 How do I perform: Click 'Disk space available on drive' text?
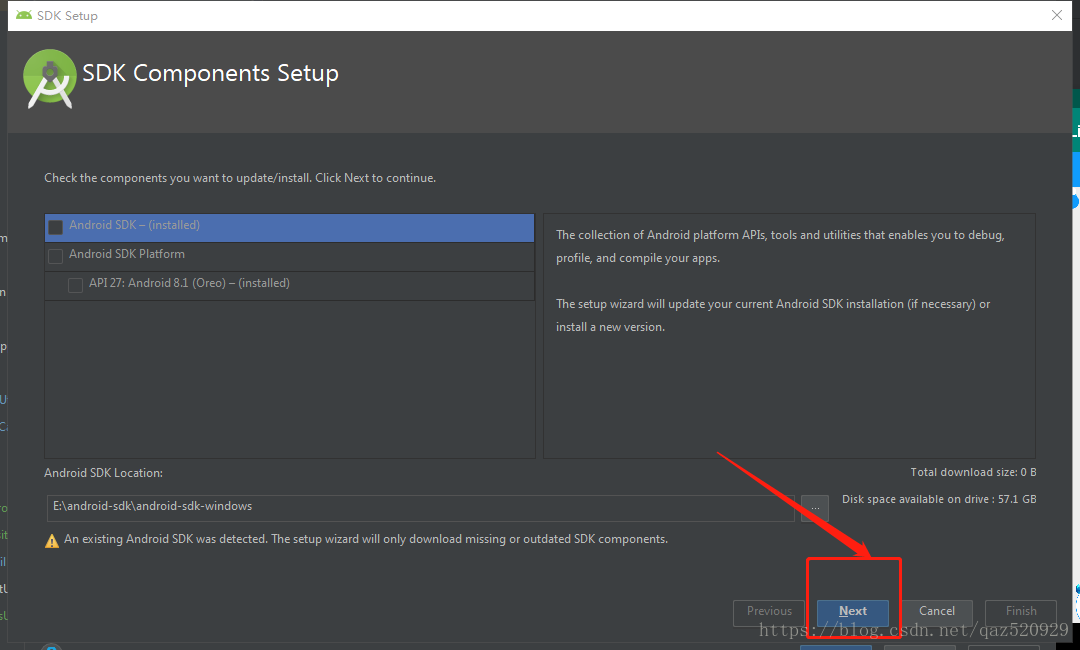[x=939, y=499]
